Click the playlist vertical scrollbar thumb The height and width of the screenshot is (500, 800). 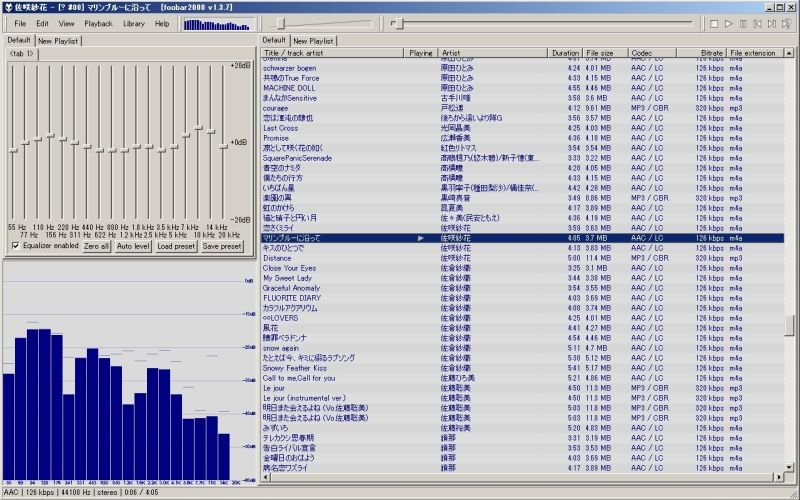(x=789, y=326)
